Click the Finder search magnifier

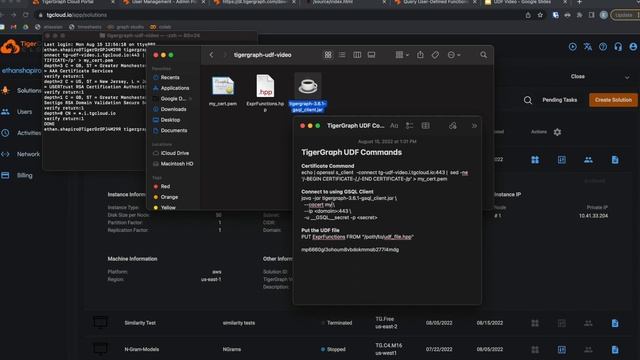483,55
